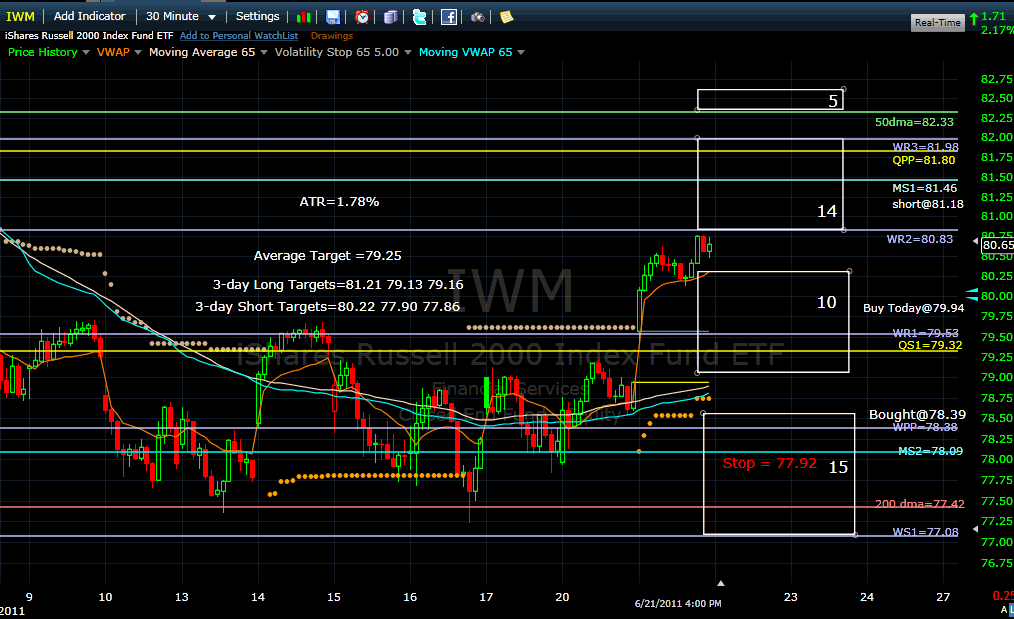The image size is (1014, 619).
Task: Share the chart on Facebook
Action: coord(449,17)
